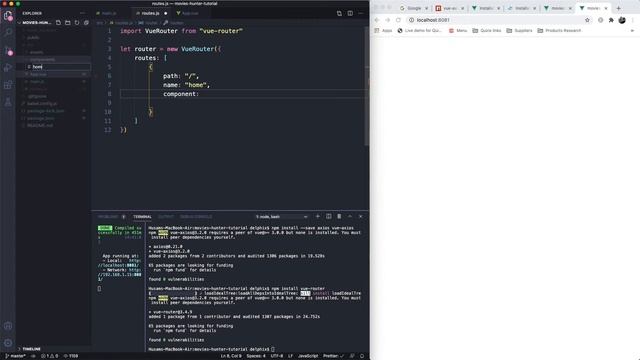Viewport: 640px width, 360px height.
Task: Click the Apps bookmark shortcut
Action: point(383,31)
